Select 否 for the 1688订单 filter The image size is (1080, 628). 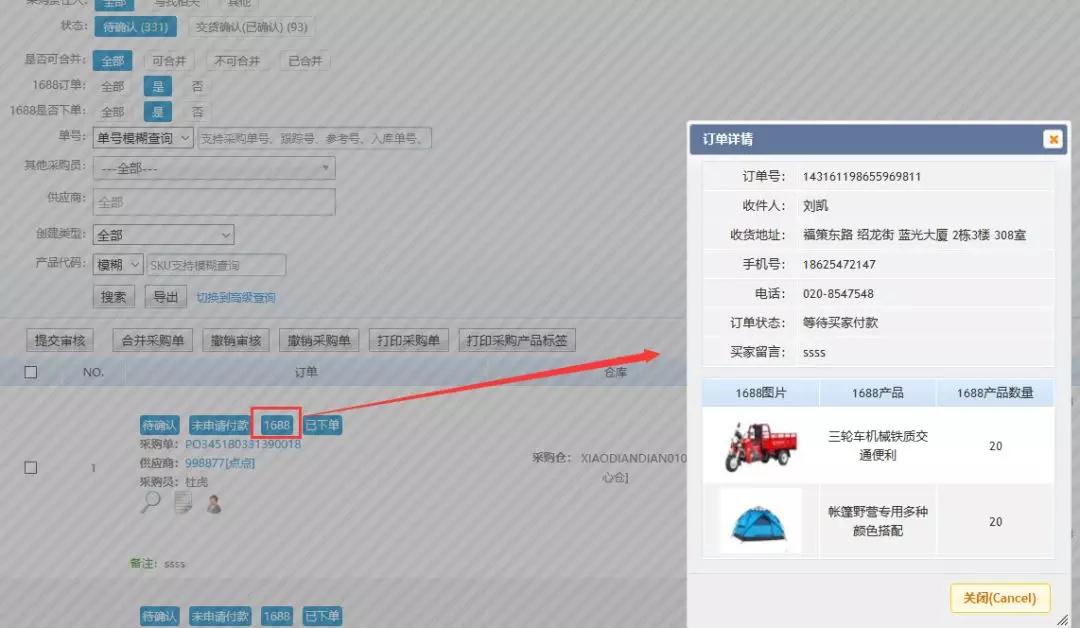point(197,87)
